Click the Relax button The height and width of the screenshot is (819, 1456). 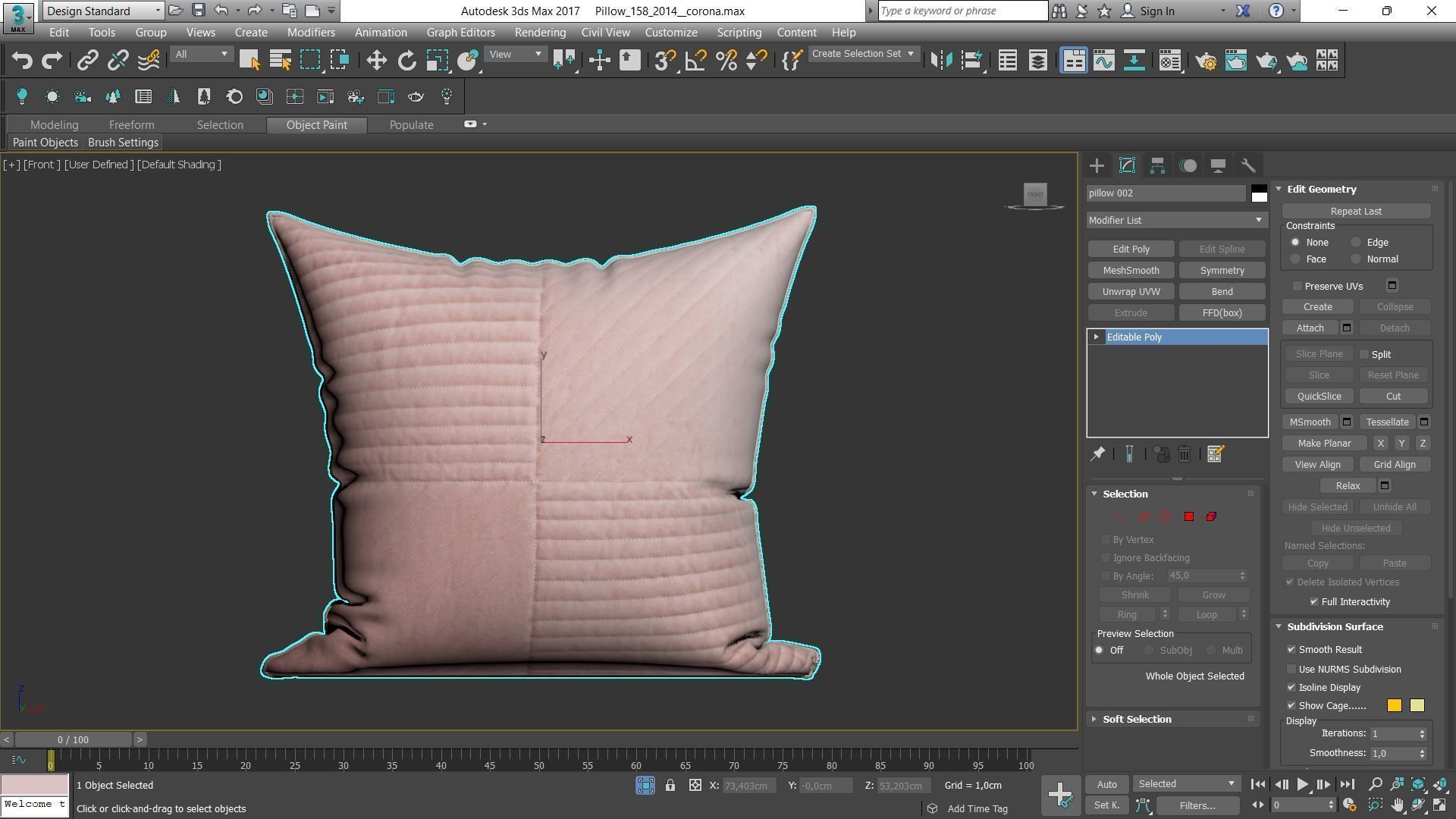point(1348,486)
